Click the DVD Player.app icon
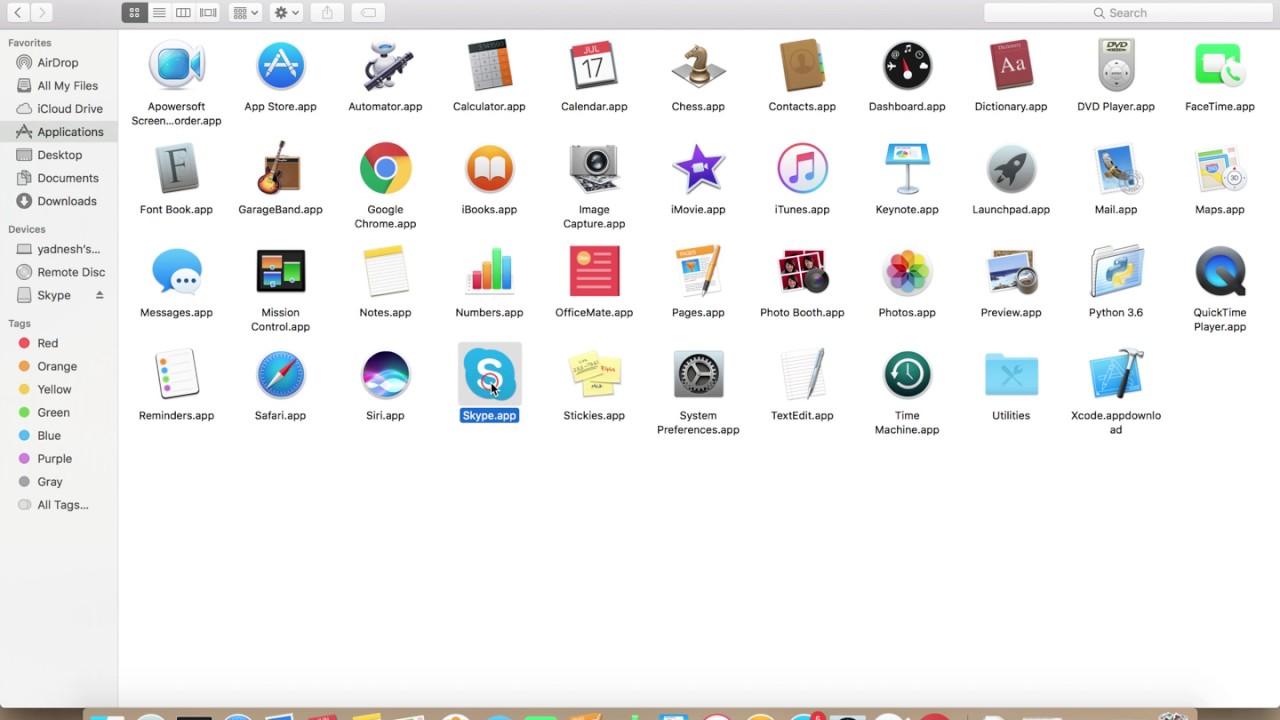This screenshot has width=1280, height=720. point(1116,66)
